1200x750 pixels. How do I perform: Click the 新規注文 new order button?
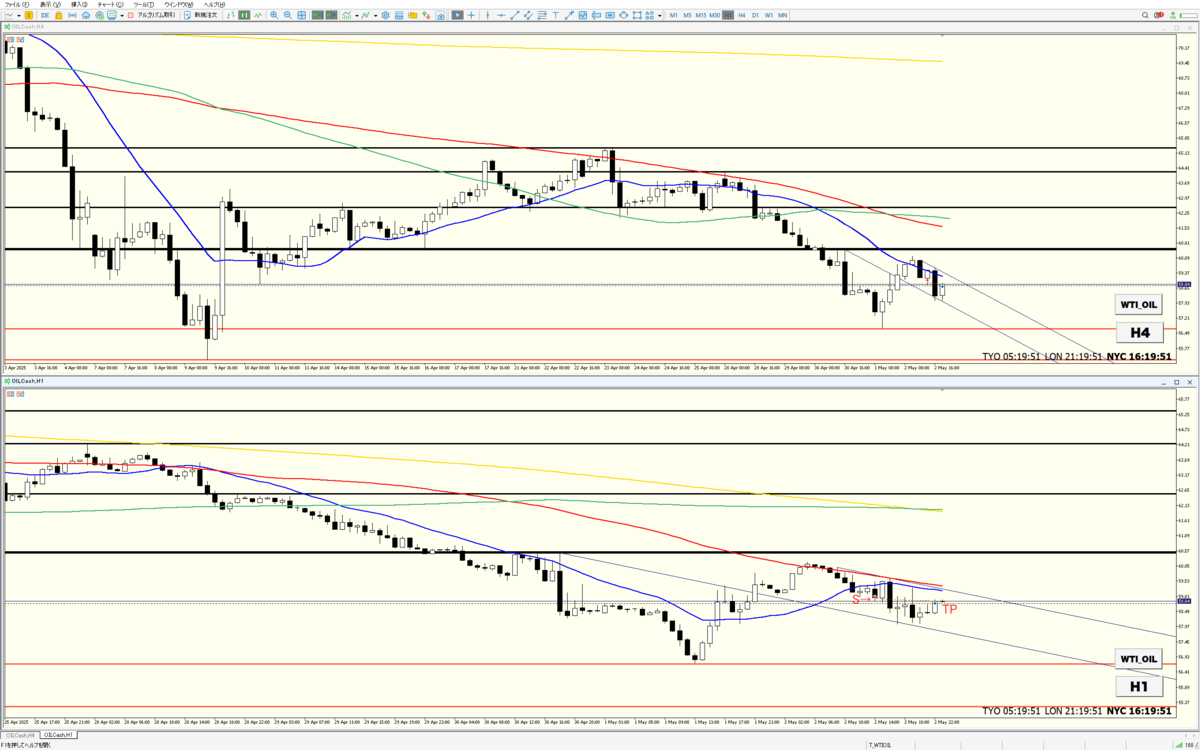tap(200, 15)
